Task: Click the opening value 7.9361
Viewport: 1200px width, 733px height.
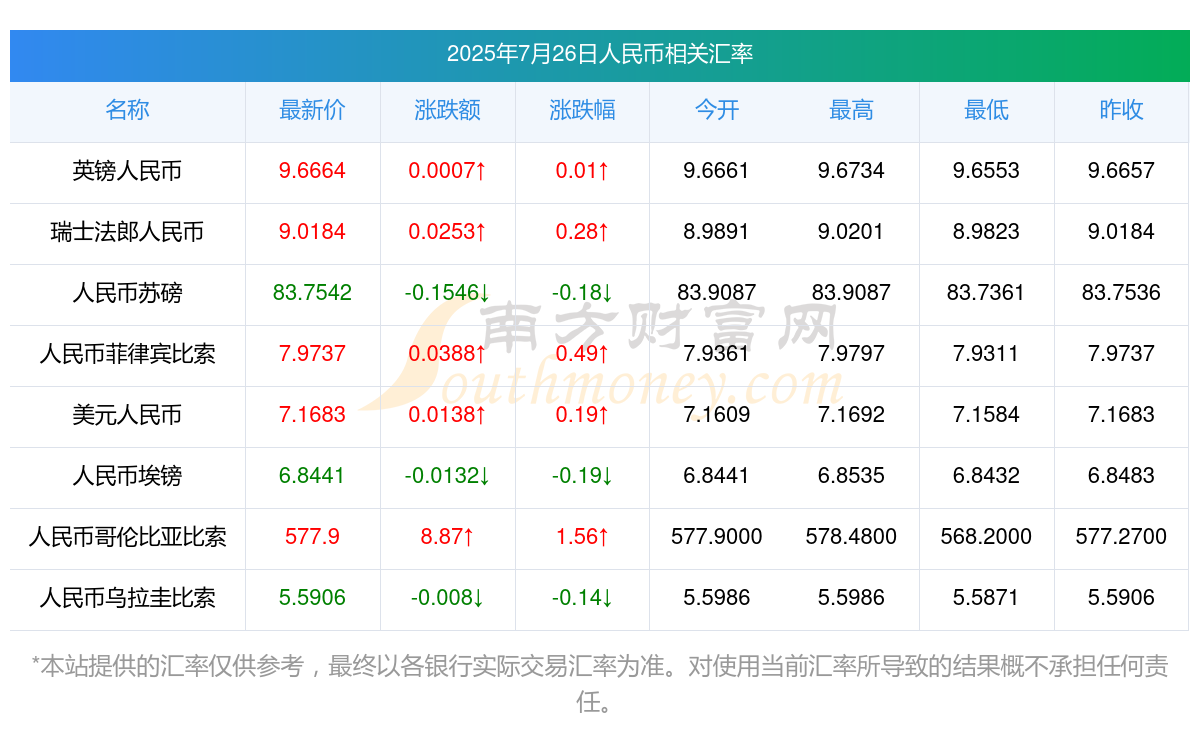Action: click(x=717, y=354)
